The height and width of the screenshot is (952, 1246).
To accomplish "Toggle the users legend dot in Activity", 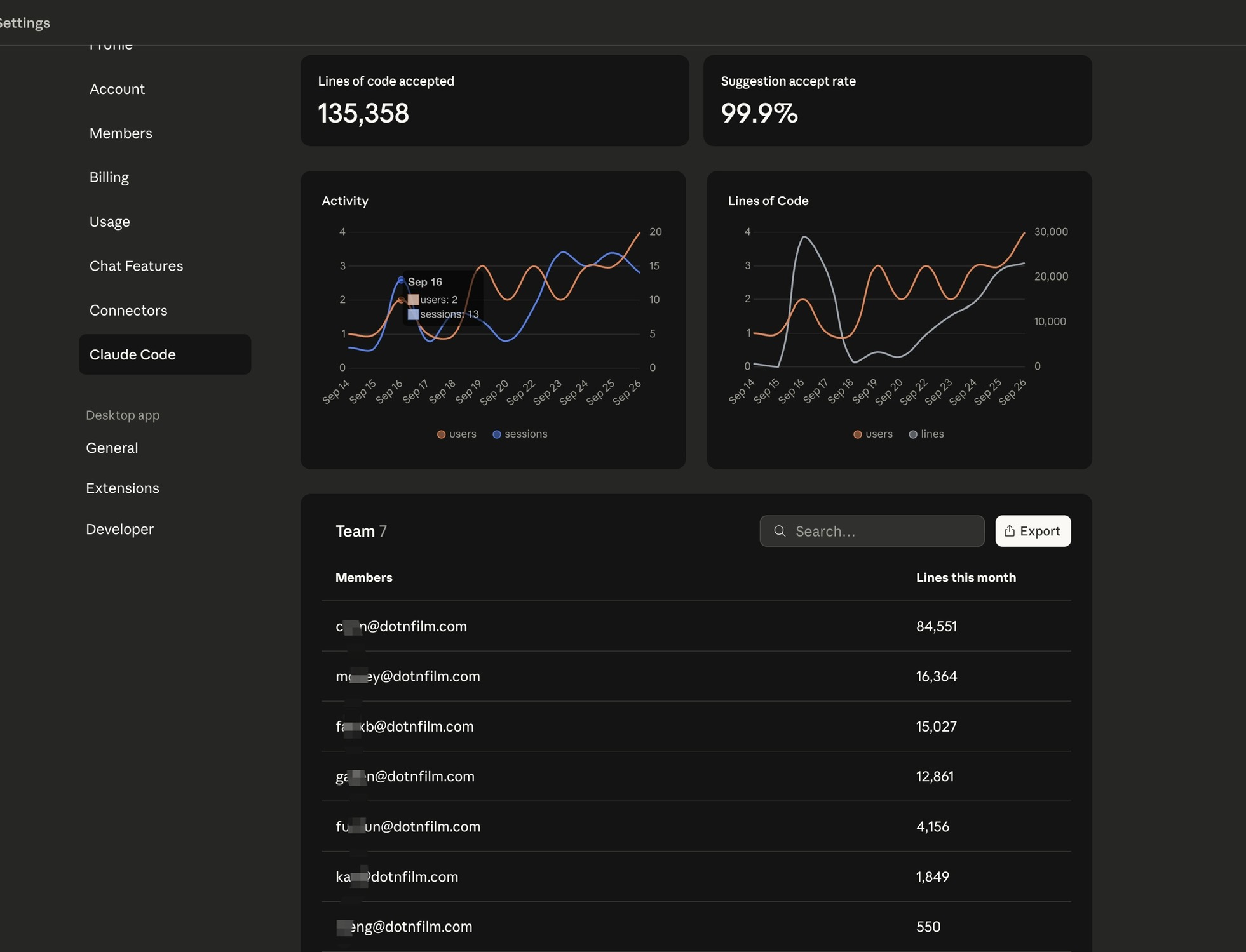I will tap(441, 434).
